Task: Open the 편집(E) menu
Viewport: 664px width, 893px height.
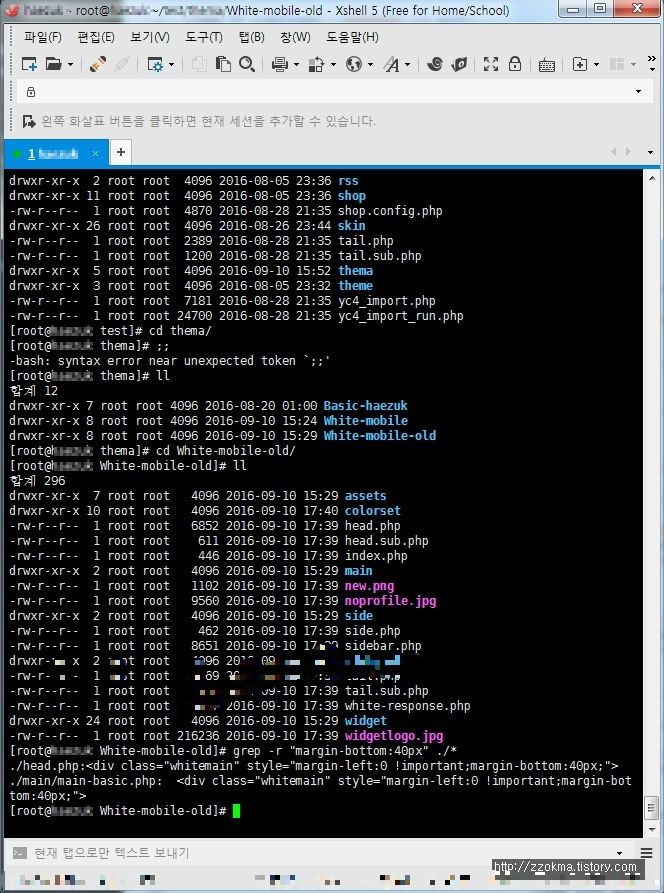Action: click(x=96, y=37)
